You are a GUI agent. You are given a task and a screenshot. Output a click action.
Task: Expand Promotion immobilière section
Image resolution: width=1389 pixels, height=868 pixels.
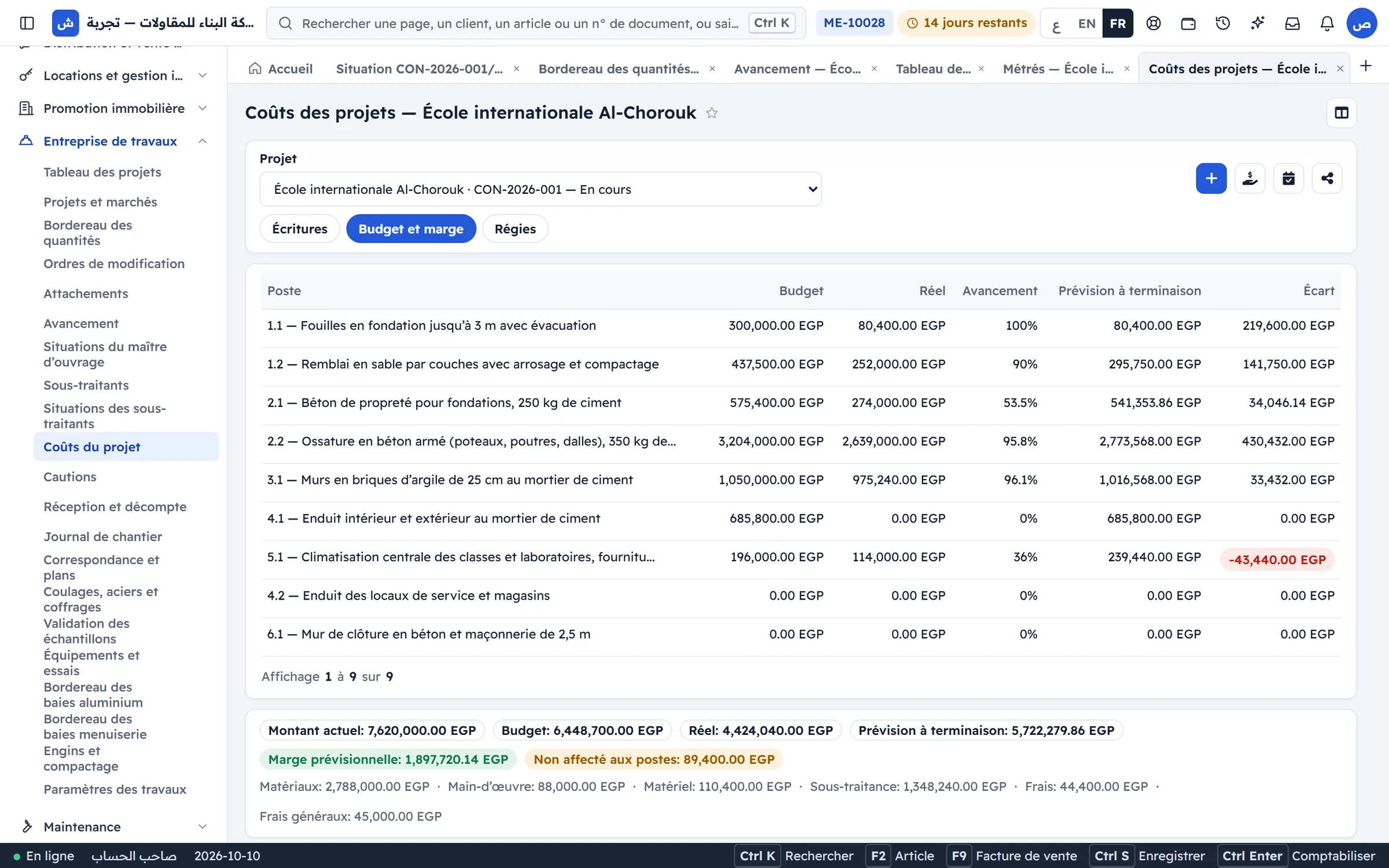tap(113, 109)
